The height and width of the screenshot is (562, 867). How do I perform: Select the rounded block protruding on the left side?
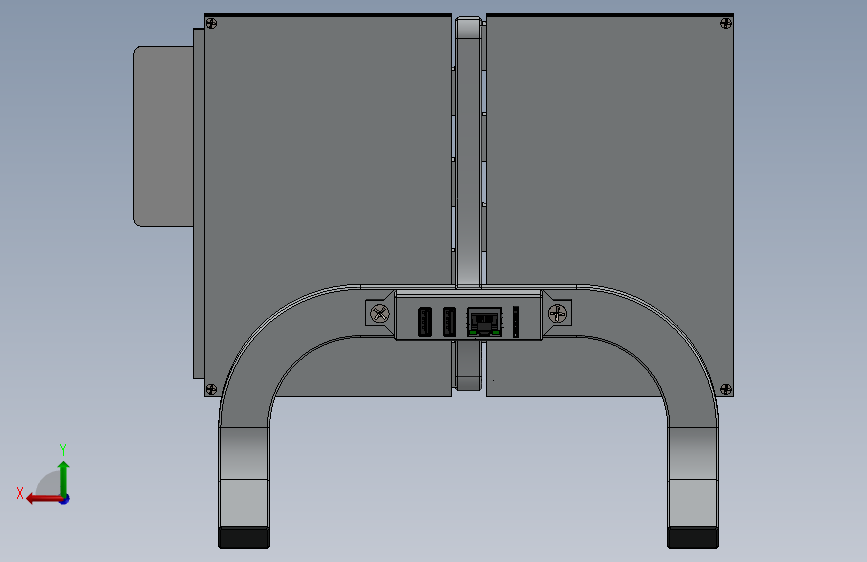(163, 136)
